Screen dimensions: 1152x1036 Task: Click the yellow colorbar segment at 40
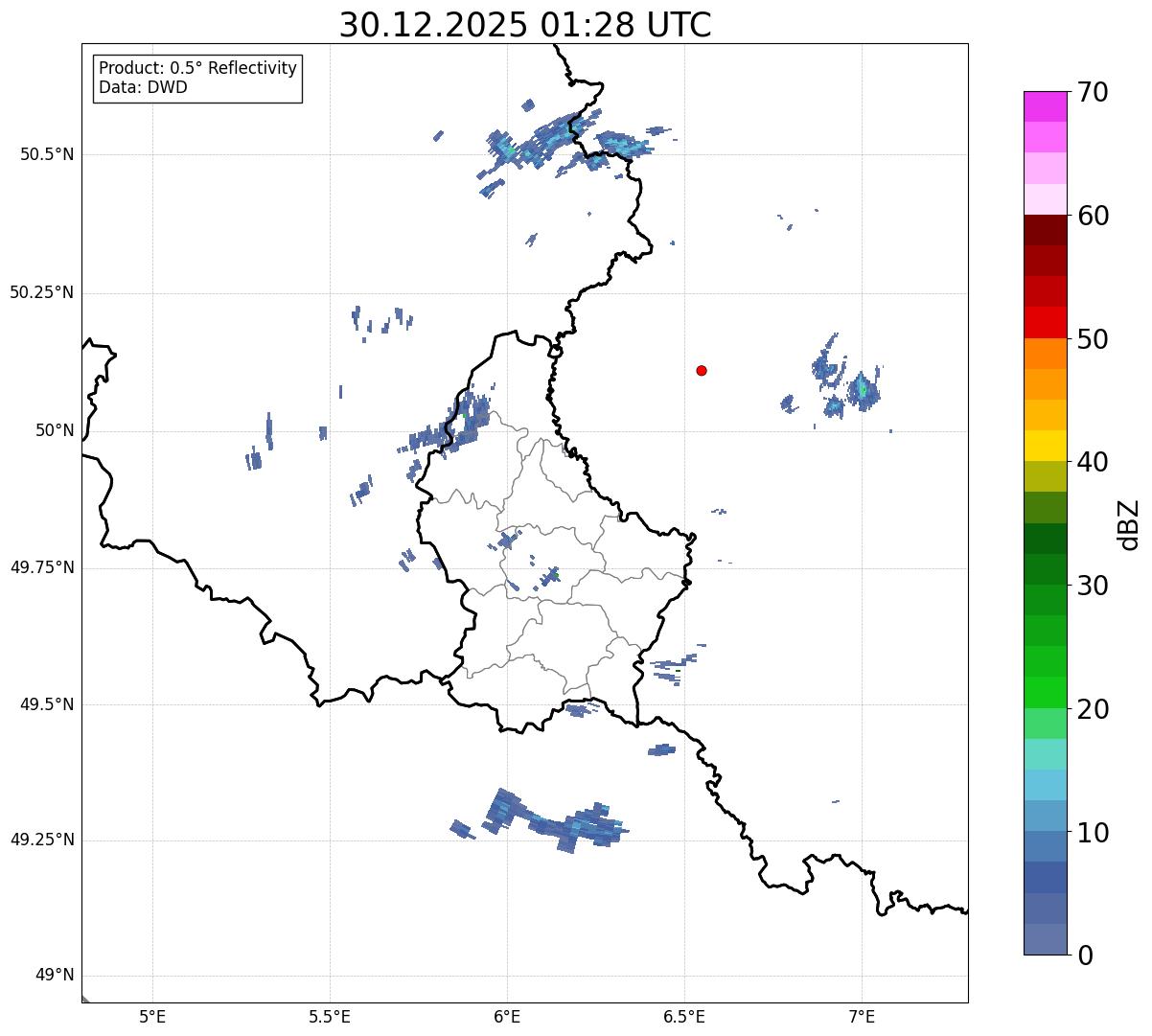(1045, 446)
